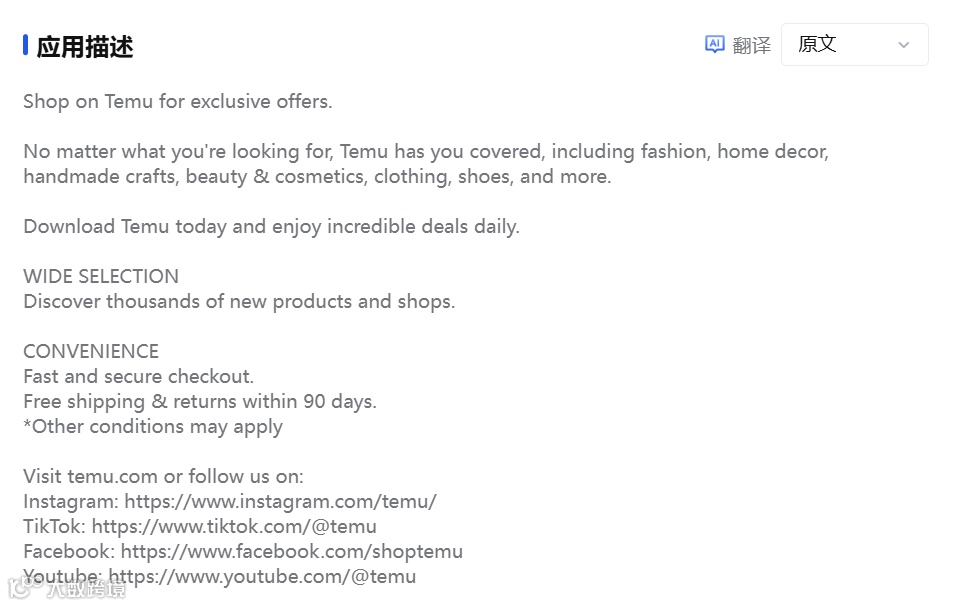Click the 翻译 translate button

751,45
